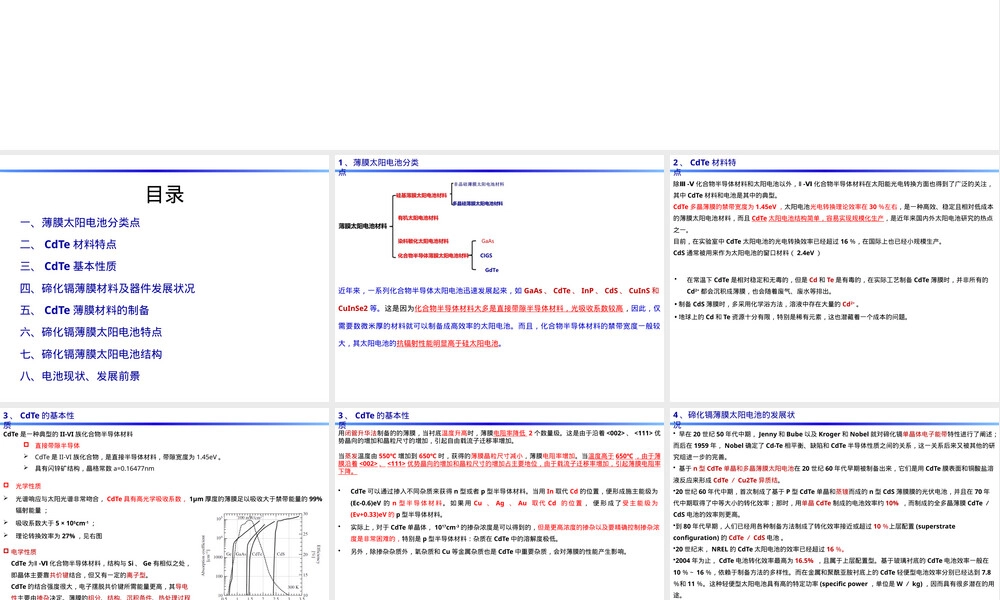The image size is (1000, 600).
Task: Click the 非晶硅薄膜太阳电池材料 leaf label
Action: coord(478,184)
